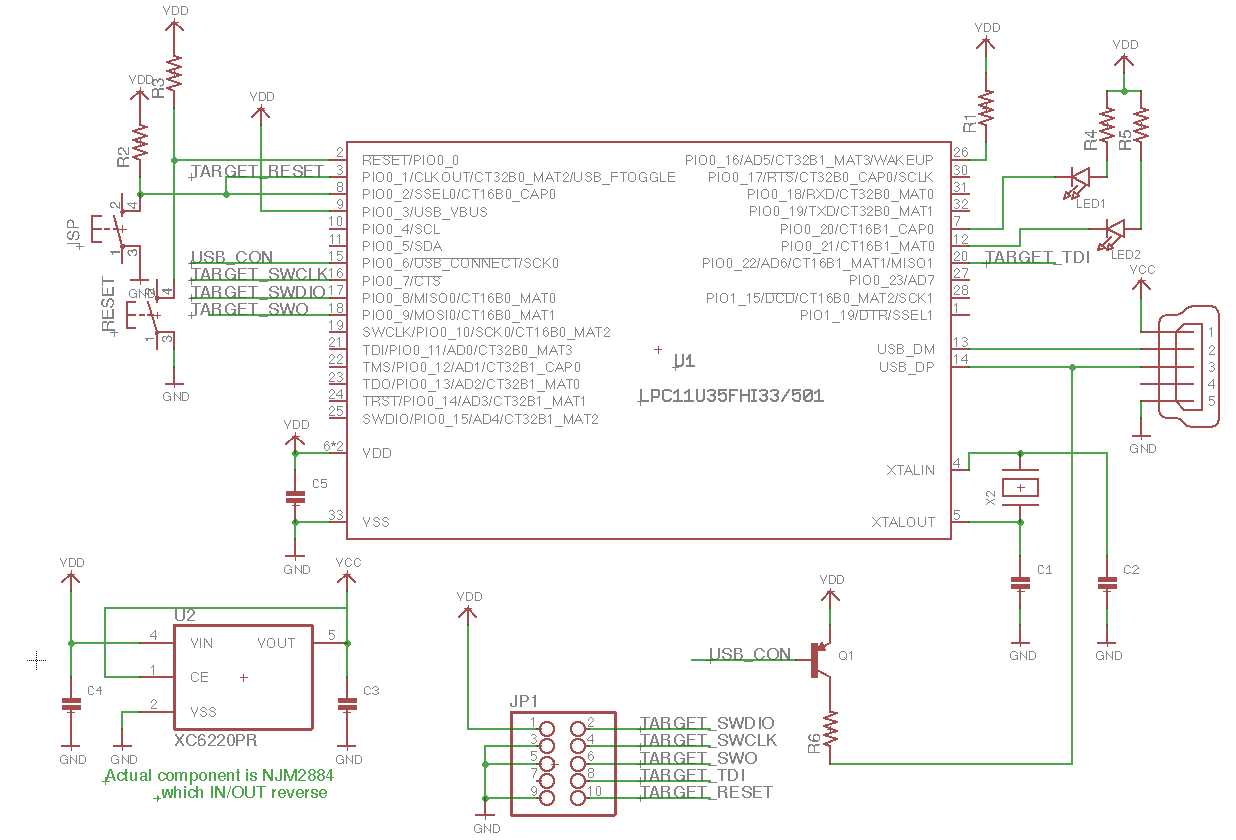
Task: Select the R4 resistor symbol
Action: 1108,125
